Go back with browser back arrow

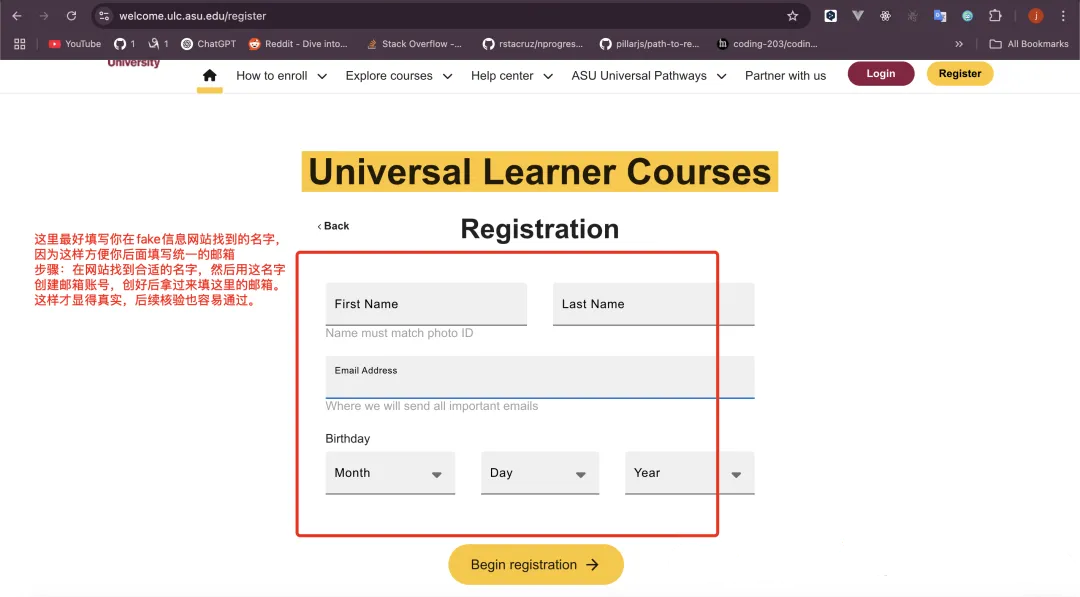pos(17,16)
